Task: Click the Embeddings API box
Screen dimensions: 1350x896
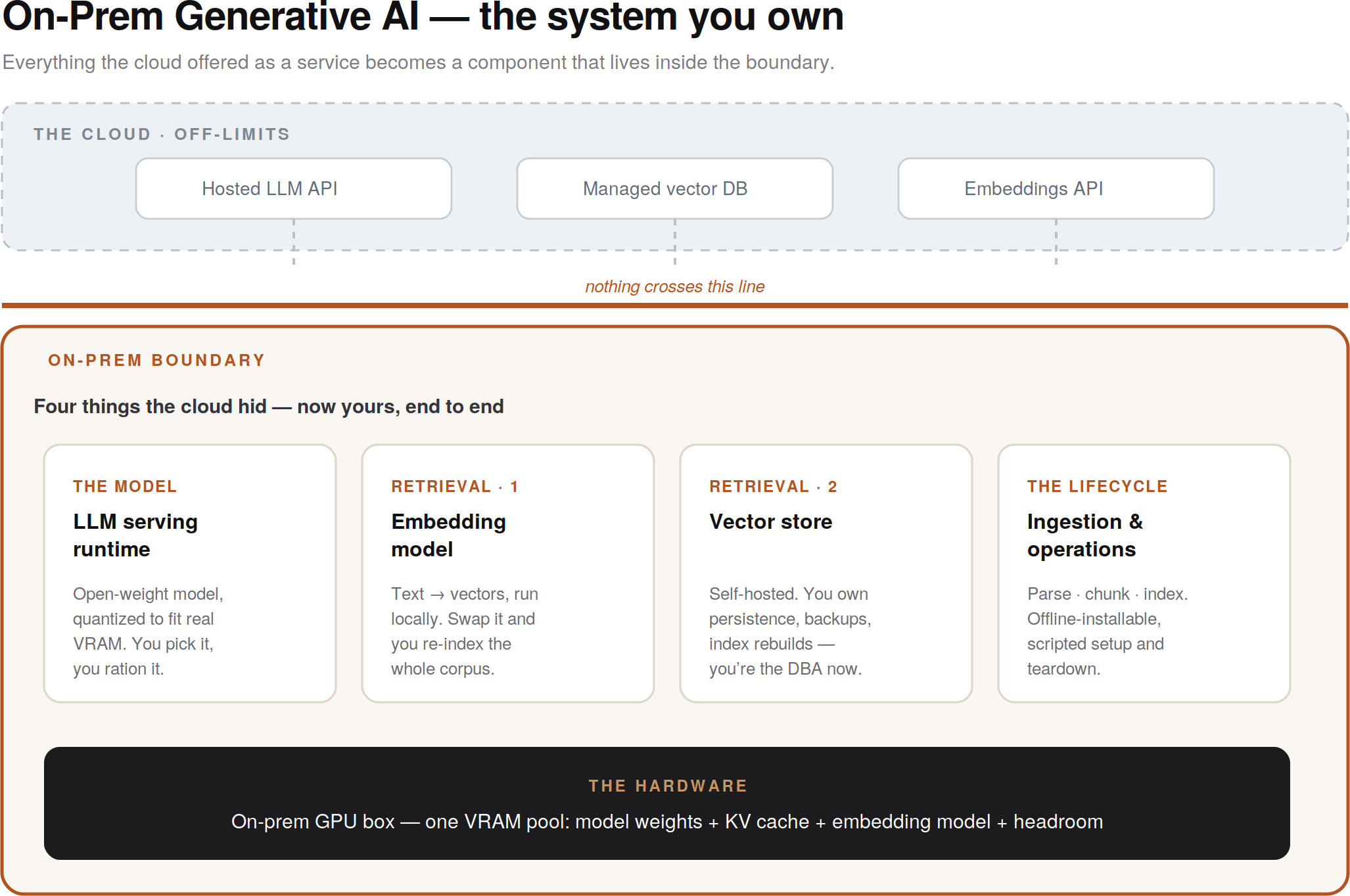Action: click(x=1056, y=189)
